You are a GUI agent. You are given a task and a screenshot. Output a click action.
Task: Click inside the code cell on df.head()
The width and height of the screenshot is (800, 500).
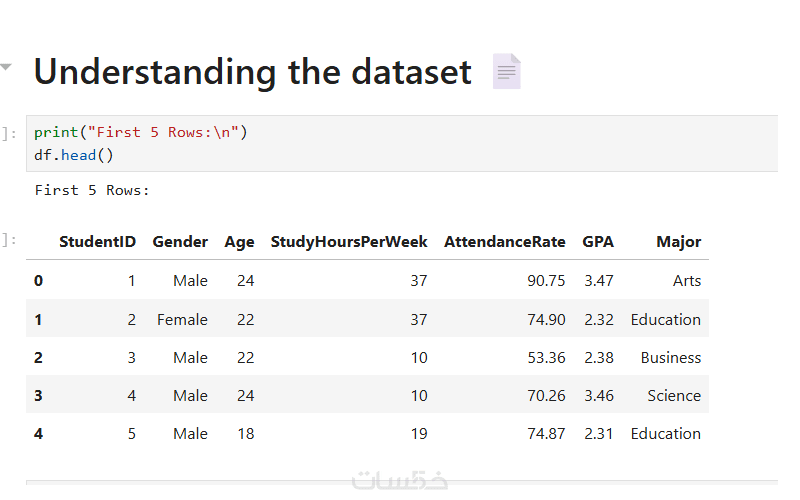74,155
